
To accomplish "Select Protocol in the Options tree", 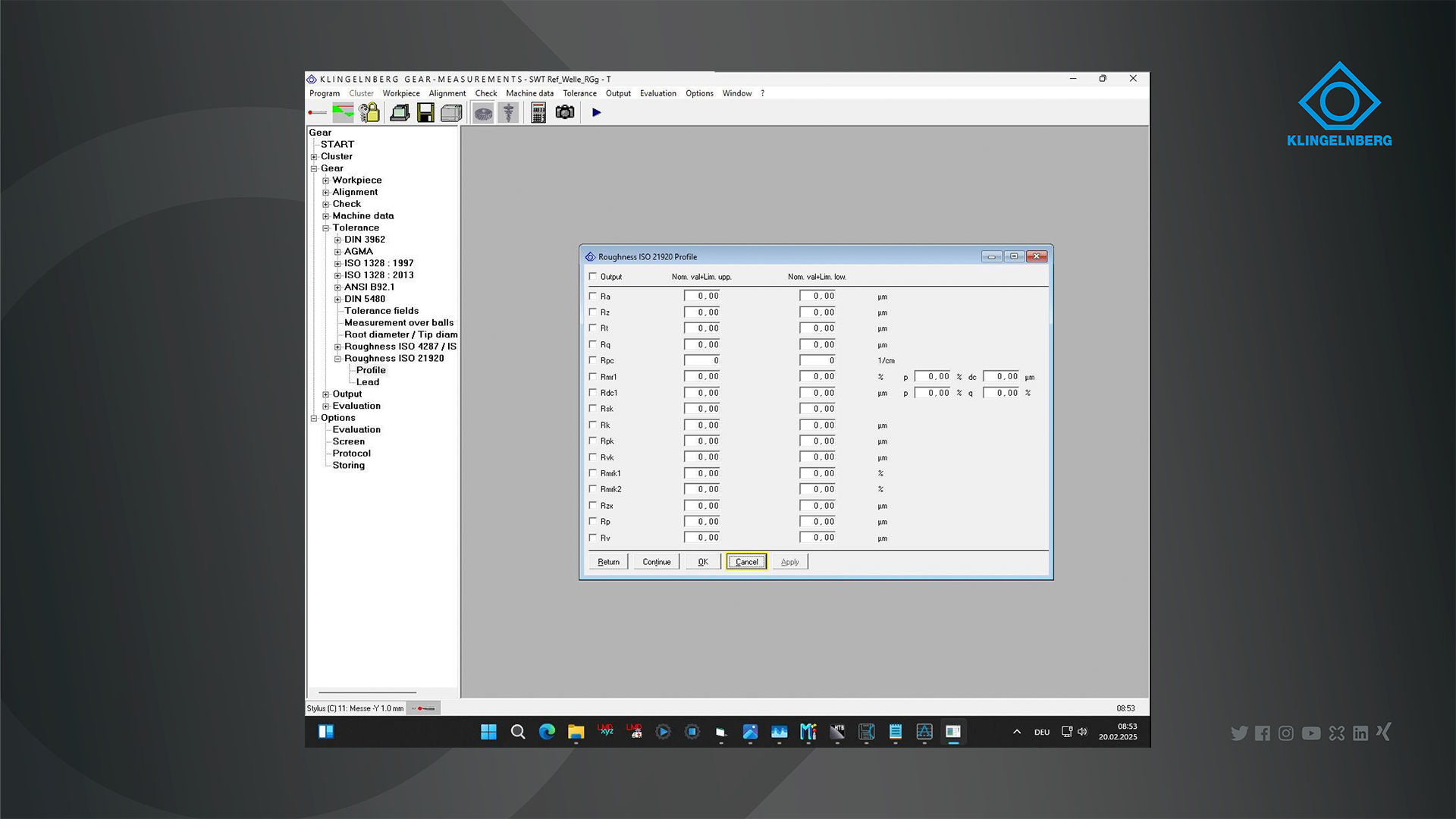I will click(352, 453).
